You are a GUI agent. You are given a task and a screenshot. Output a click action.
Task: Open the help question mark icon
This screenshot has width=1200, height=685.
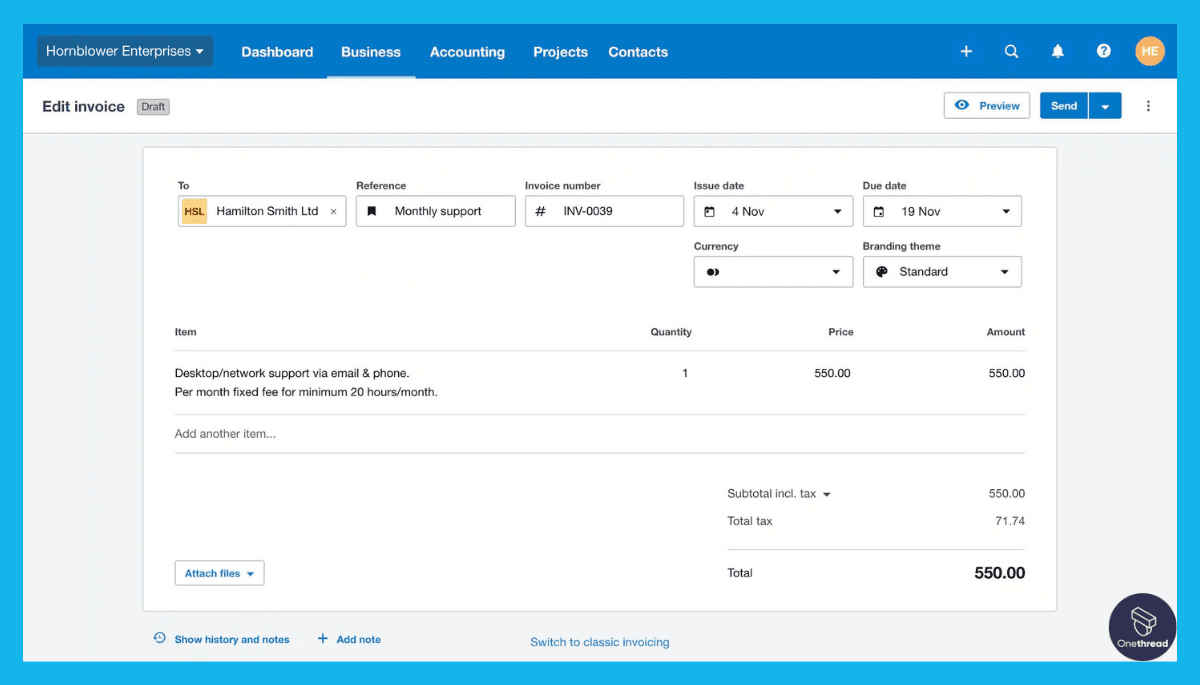[x=1103, y=51]
